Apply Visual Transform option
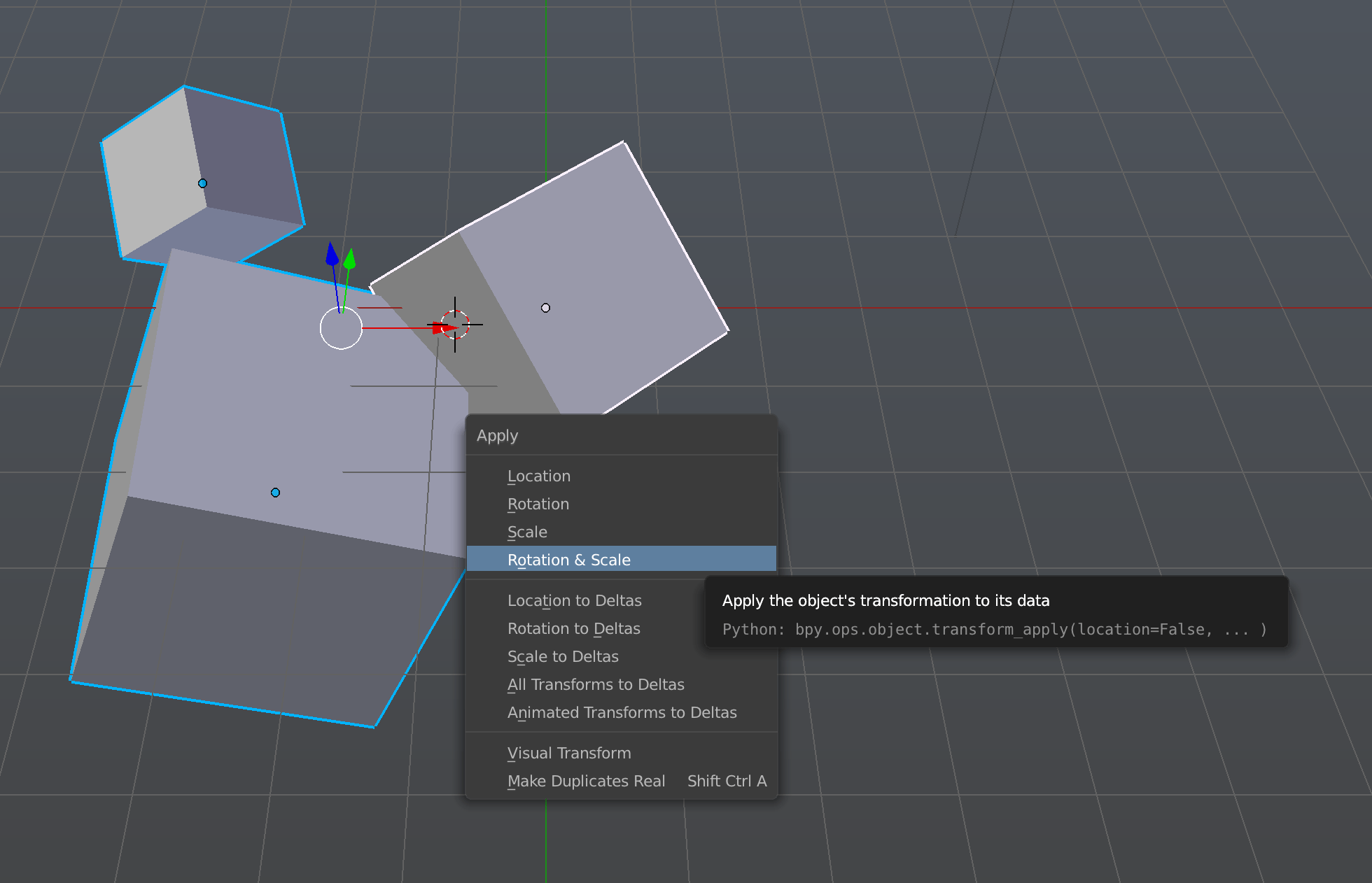Screen dimensions: 1372x883 (x=568, y=753)
